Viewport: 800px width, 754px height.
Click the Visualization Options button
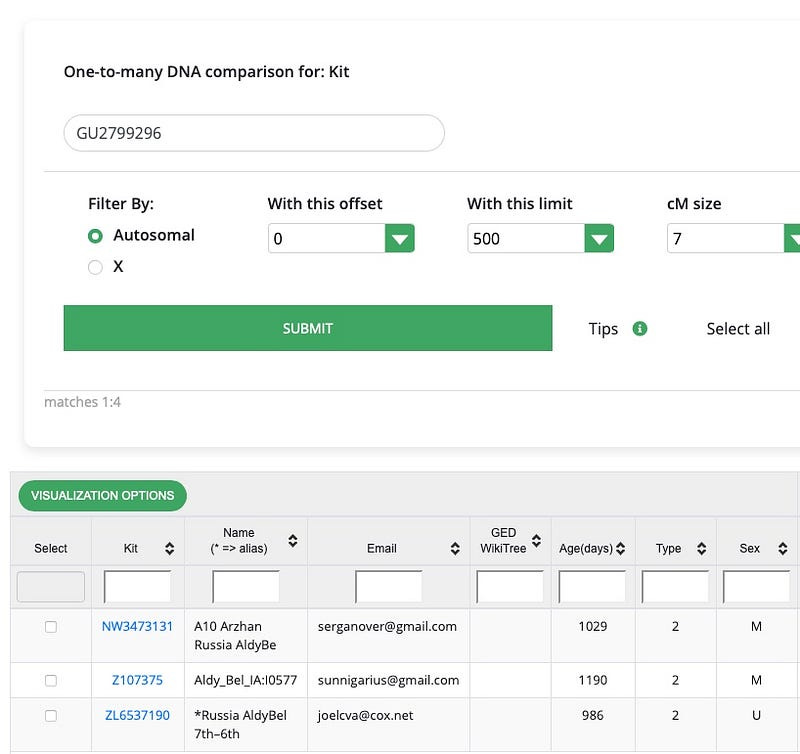[x=103, y=495]
